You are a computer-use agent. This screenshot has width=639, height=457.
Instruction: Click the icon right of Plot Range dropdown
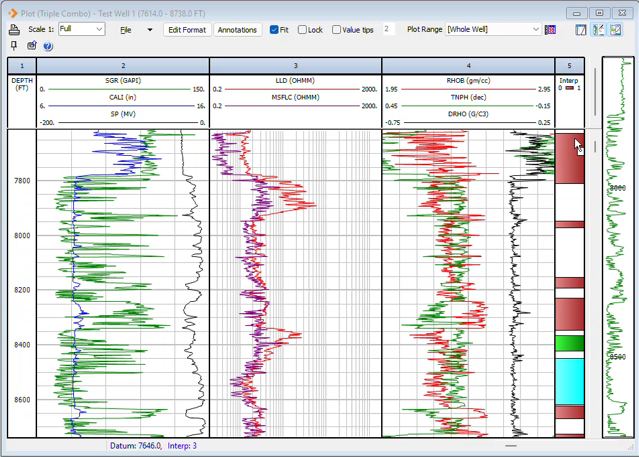coord(550,30)
